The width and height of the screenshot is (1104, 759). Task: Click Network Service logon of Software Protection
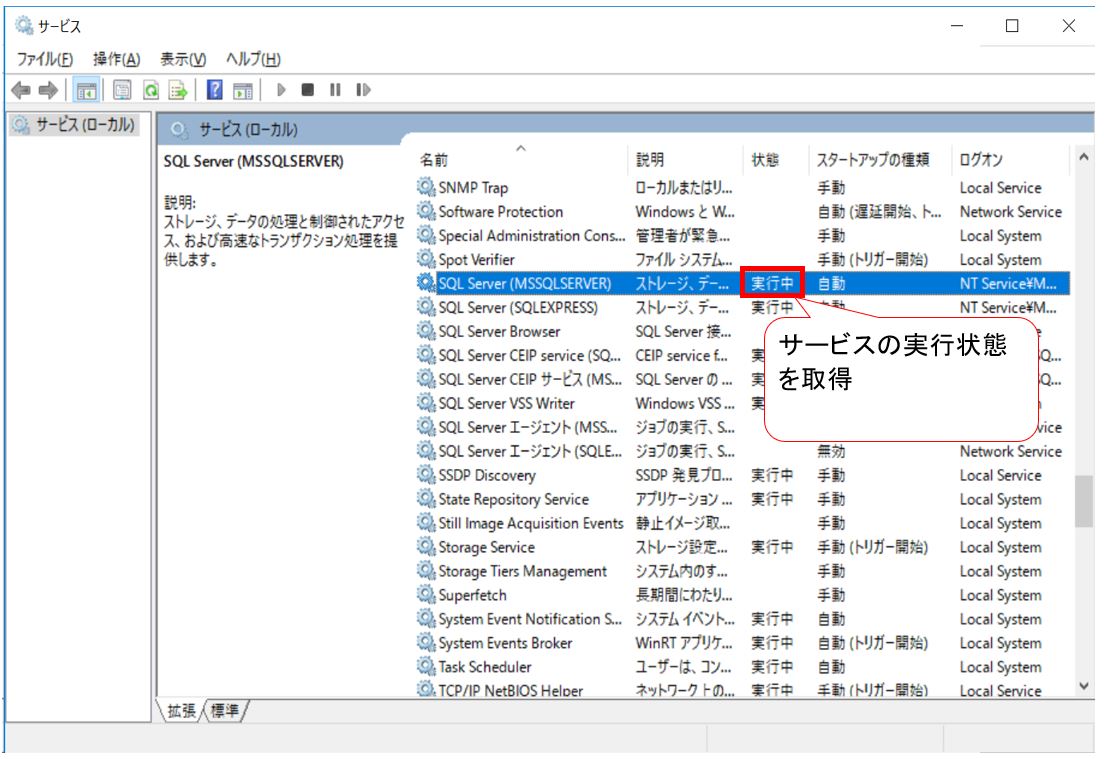coord(1010,212)
